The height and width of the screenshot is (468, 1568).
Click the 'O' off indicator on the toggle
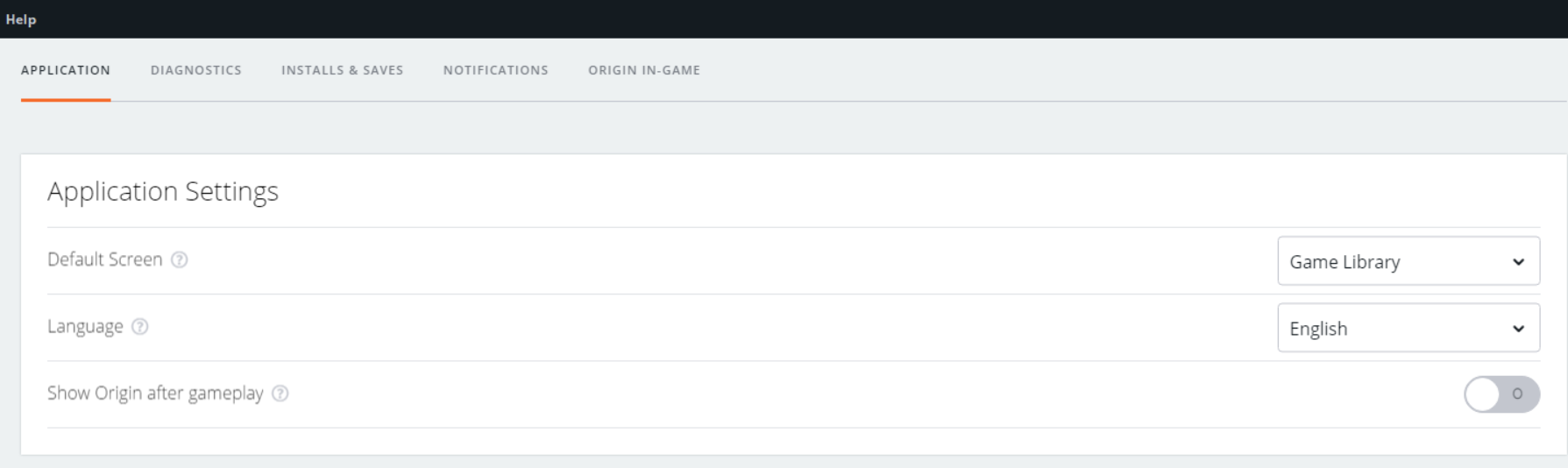click(1518, 394)
